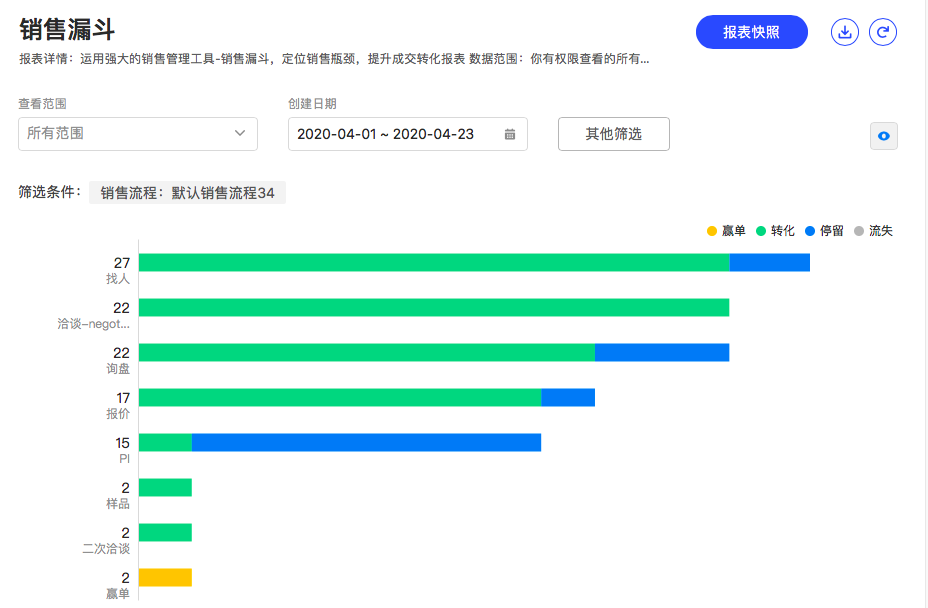Toggle the 流失 legend item
The image size is (928, 608).
873,231
